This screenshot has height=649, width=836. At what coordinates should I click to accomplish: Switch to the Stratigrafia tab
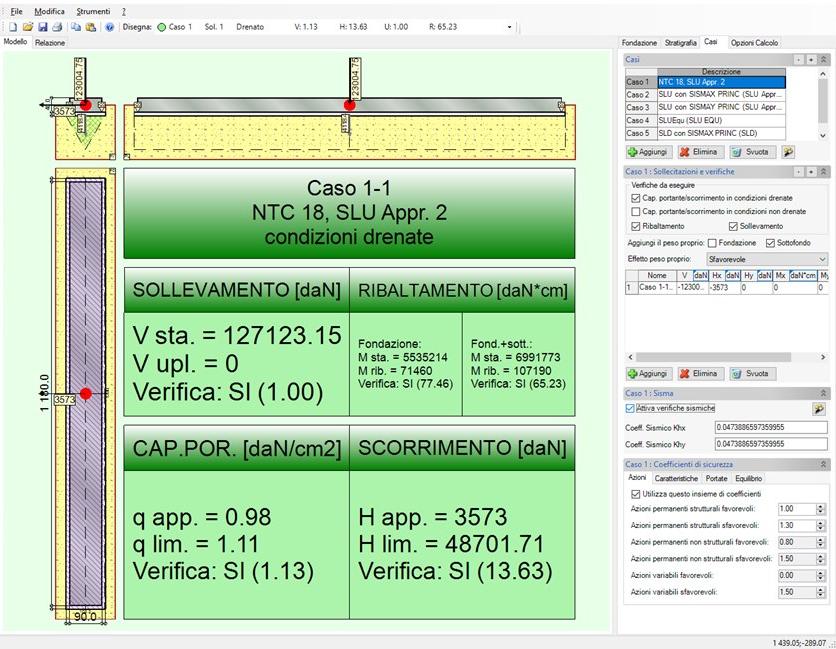click(680, 43)
